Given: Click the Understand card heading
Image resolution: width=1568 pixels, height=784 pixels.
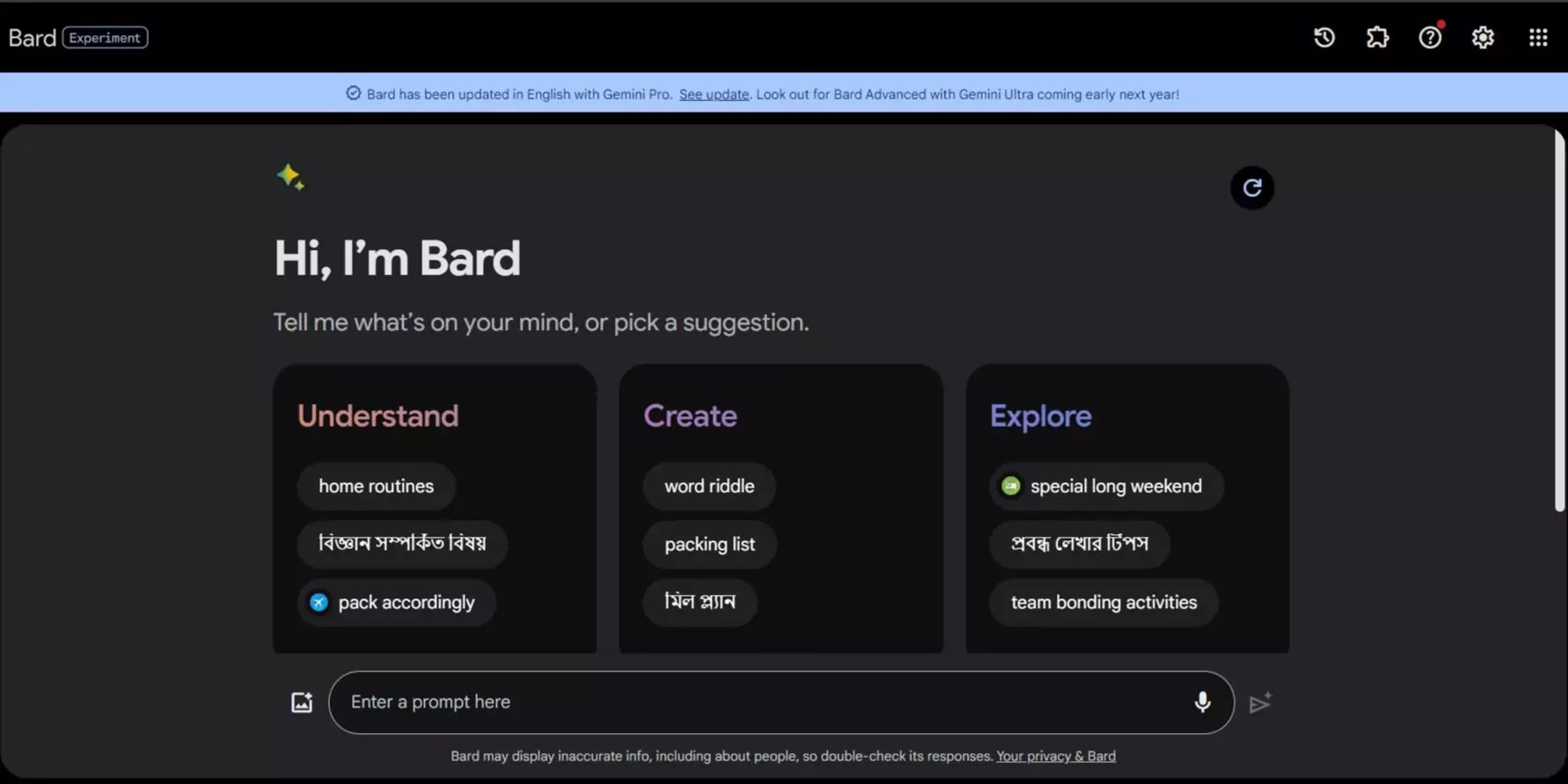Looking at the screenshot, I should [377, 415].
